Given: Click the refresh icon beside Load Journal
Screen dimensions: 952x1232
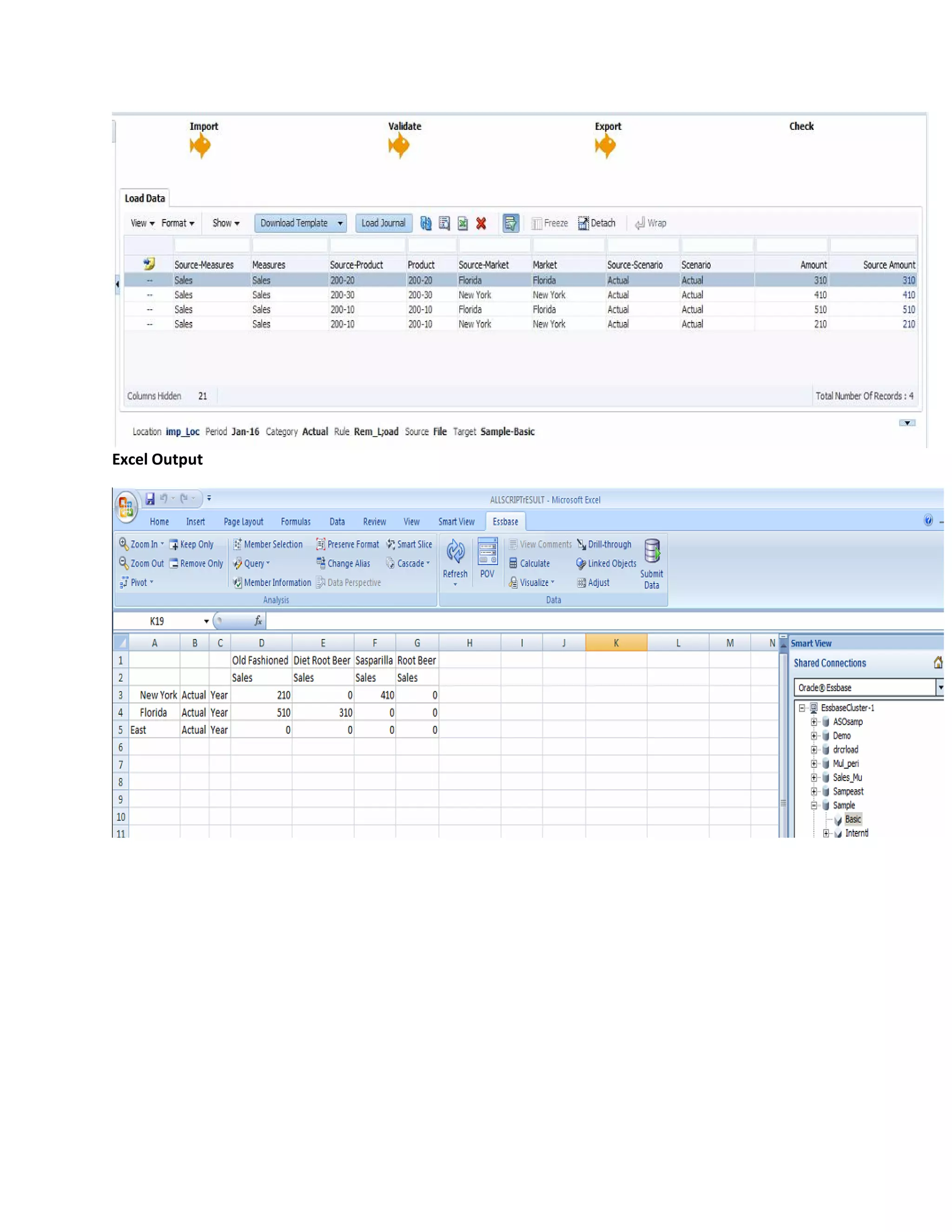Looking at the screenshot, I should point(426,223).
